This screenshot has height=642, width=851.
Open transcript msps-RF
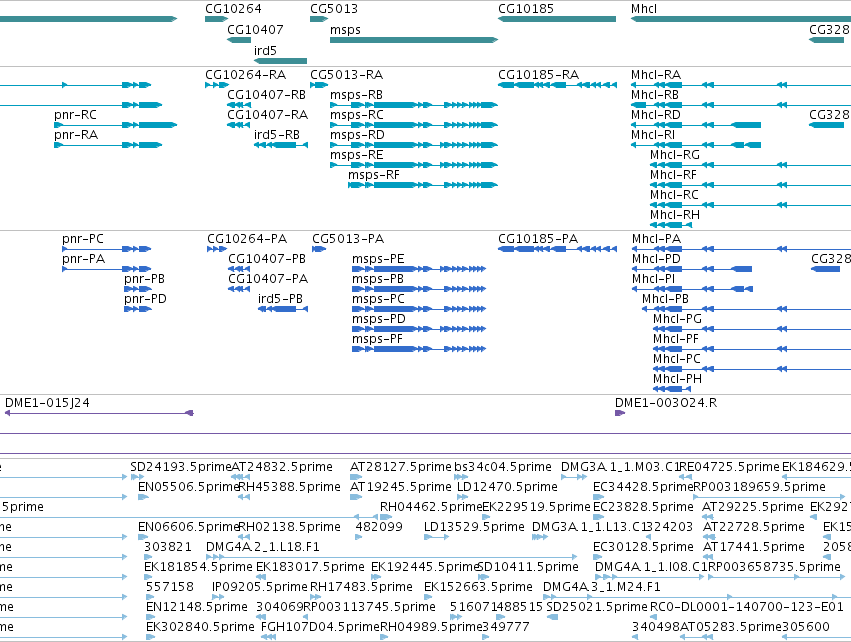tap(373, 175)
